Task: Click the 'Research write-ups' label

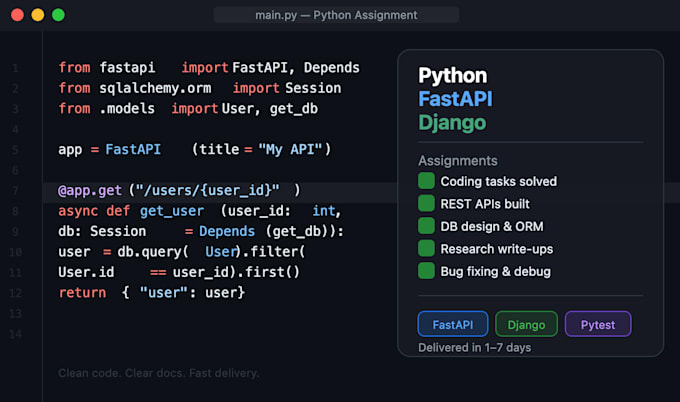Action: 497,249
